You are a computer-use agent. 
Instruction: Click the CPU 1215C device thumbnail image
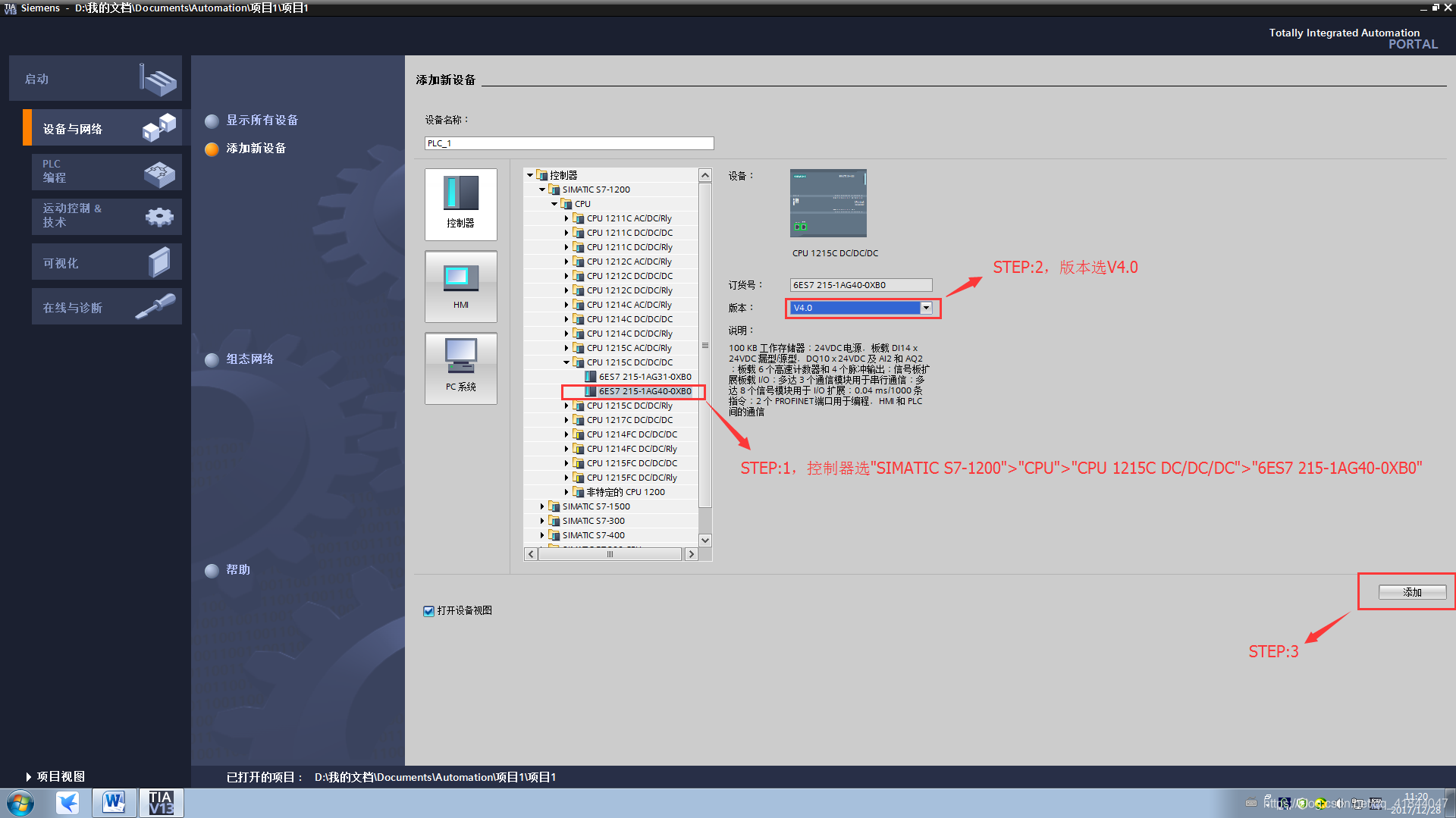[x=828, y=203]
